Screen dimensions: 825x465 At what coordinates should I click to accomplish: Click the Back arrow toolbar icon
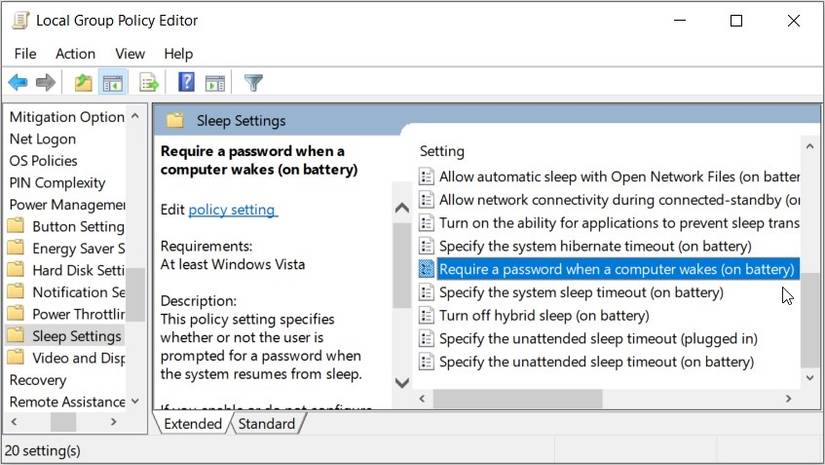tap(17, 82)
